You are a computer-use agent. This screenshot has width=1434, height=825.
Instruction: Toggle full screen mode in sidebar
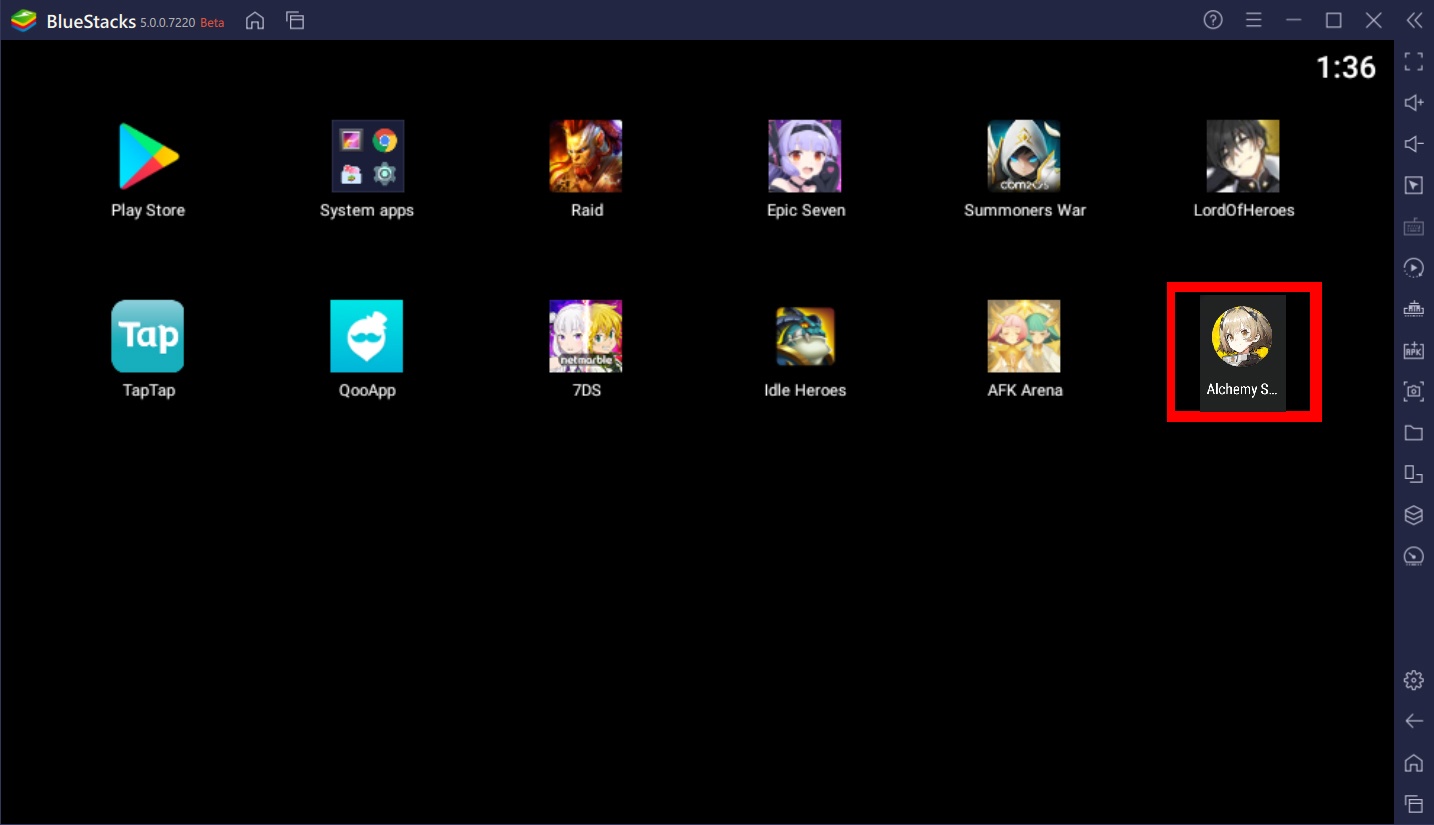coord(1413,62)
